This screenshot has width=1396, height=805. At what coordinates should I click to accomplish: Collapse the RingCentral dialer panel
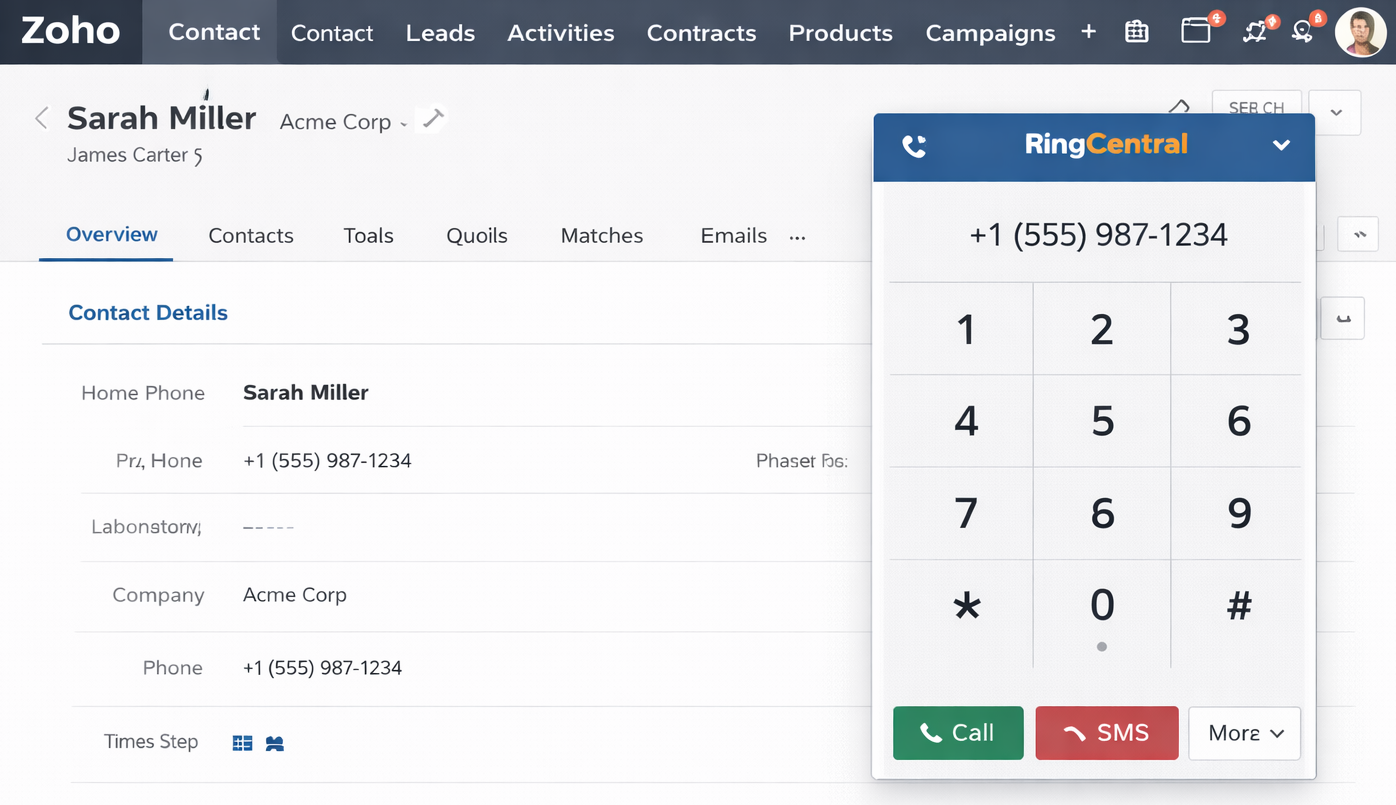click(1281, 146)
